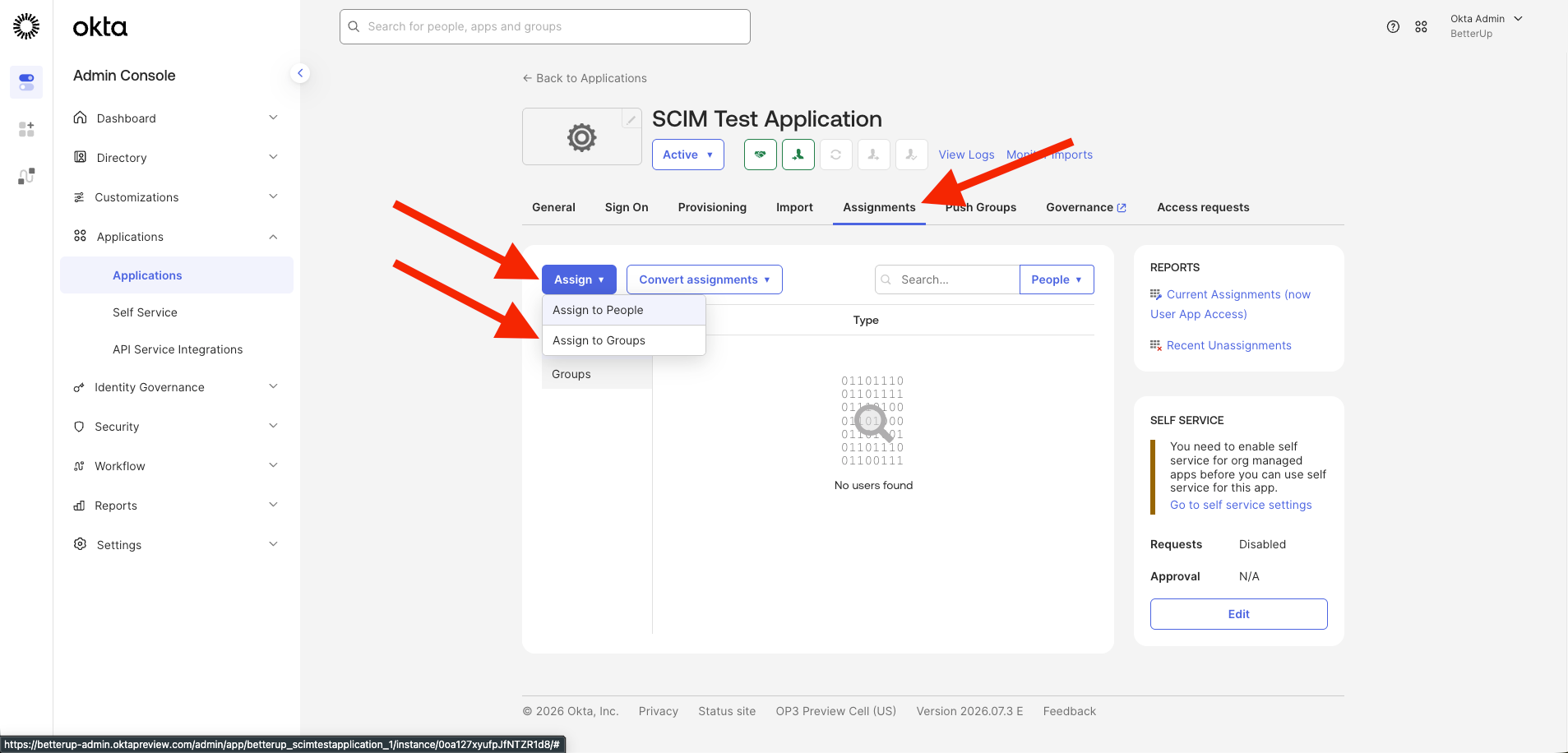Focus the top people, apps, groups search

(545, 26)
